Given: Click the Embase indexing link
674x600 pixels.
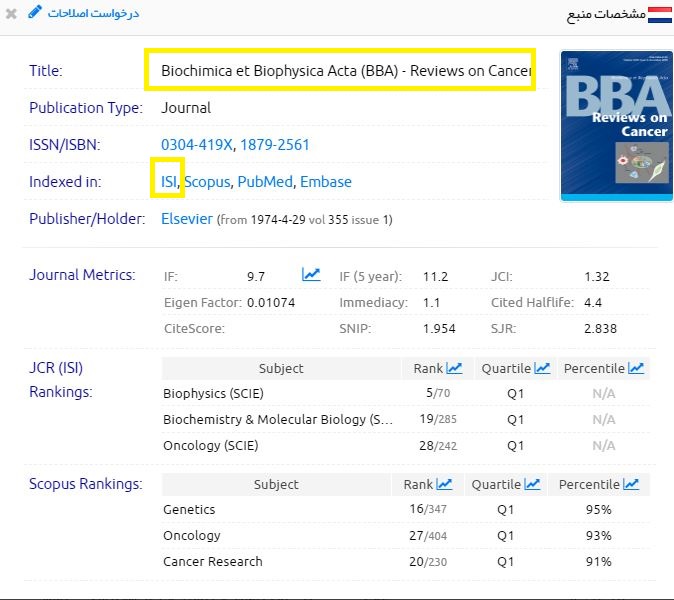Looking at the screenshot, I should tap(326, 182).
